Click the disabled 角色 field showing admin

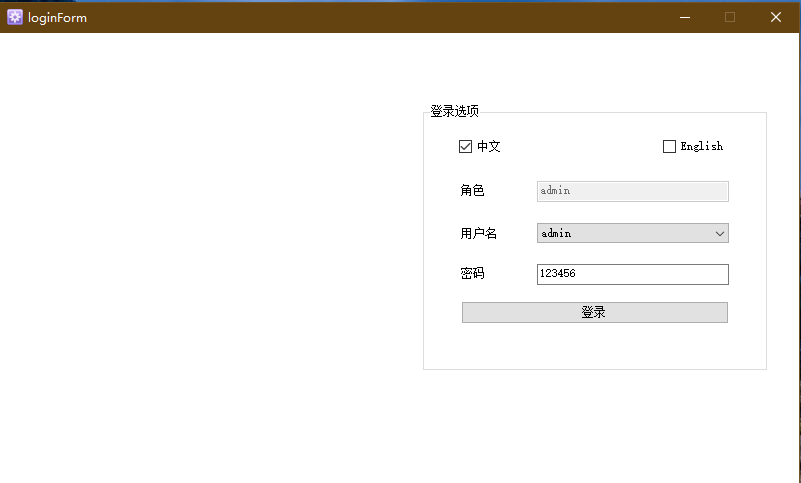[632, 191]
